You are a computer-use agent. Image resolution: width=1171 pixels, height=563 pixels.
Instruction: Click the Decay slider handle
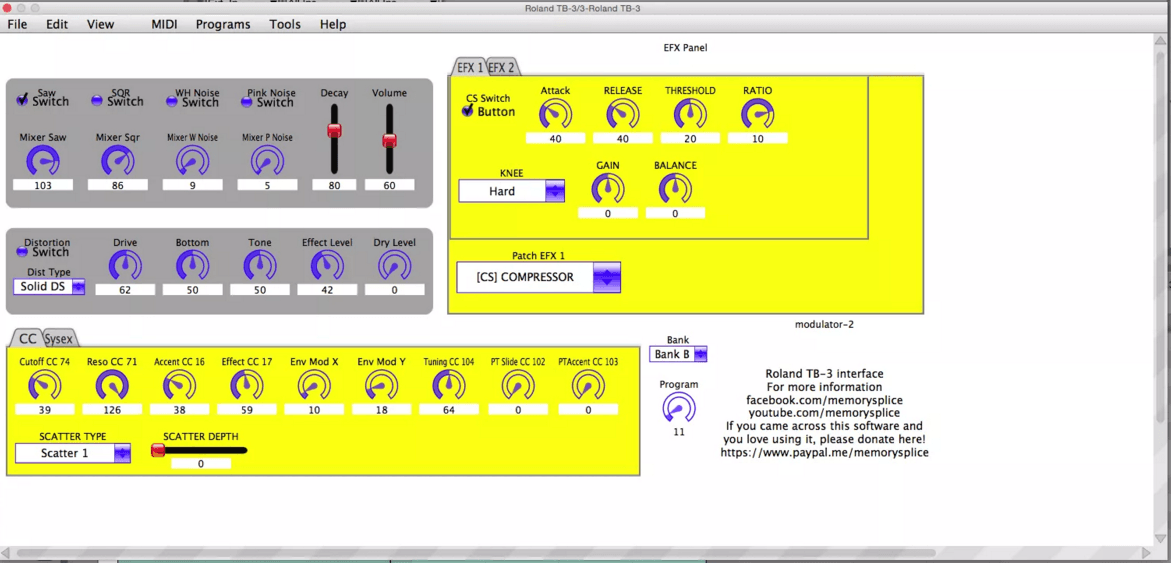click(x=335, y=131)
